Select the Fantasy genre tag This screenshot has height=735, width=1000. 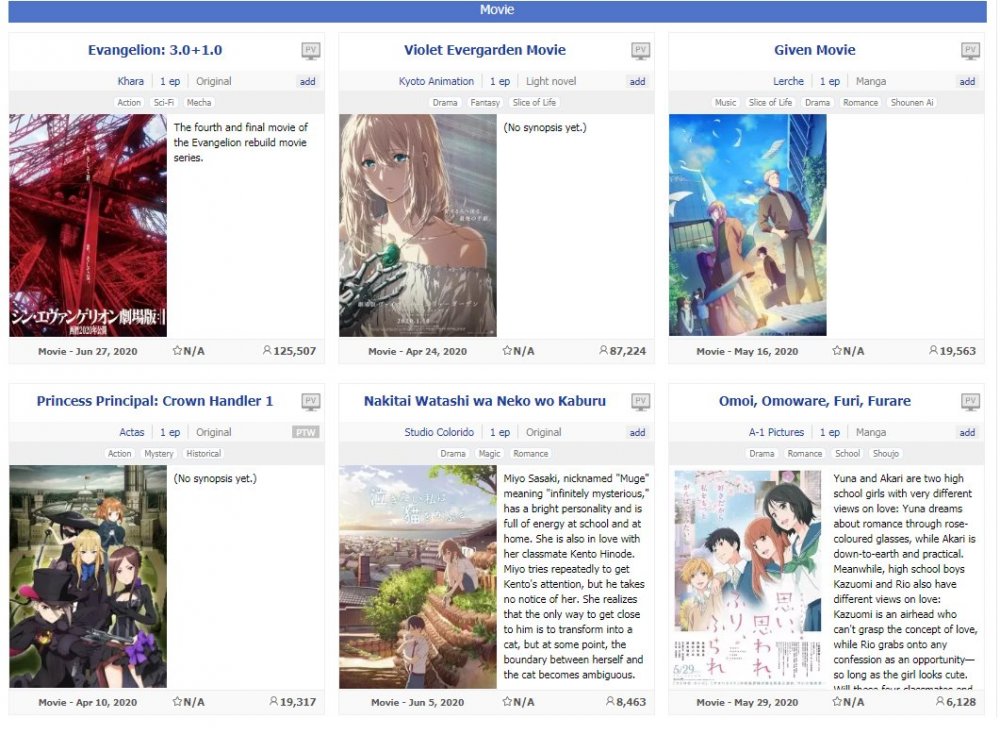(485, 102)
